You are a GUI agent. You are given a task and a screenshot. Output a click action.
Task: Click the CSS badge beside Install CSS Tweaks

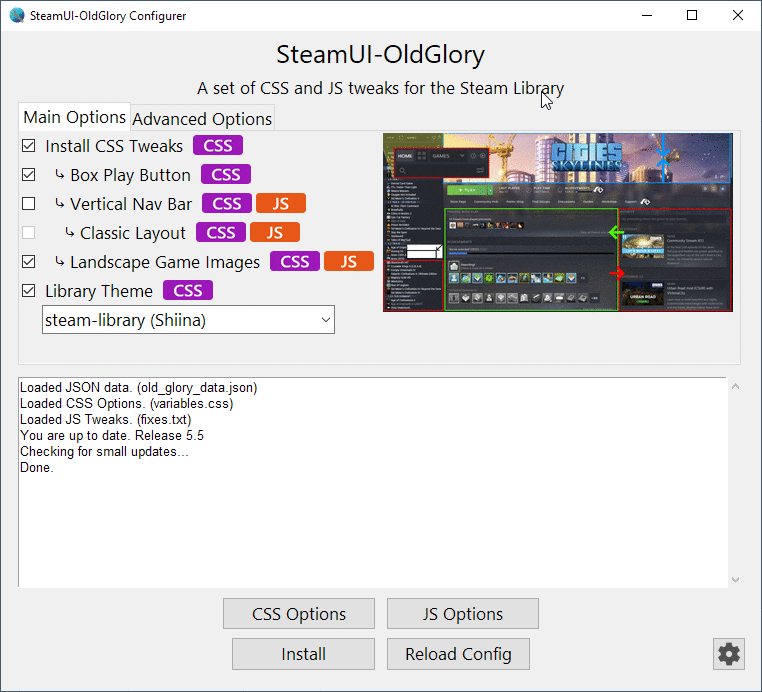coord(218,145)
